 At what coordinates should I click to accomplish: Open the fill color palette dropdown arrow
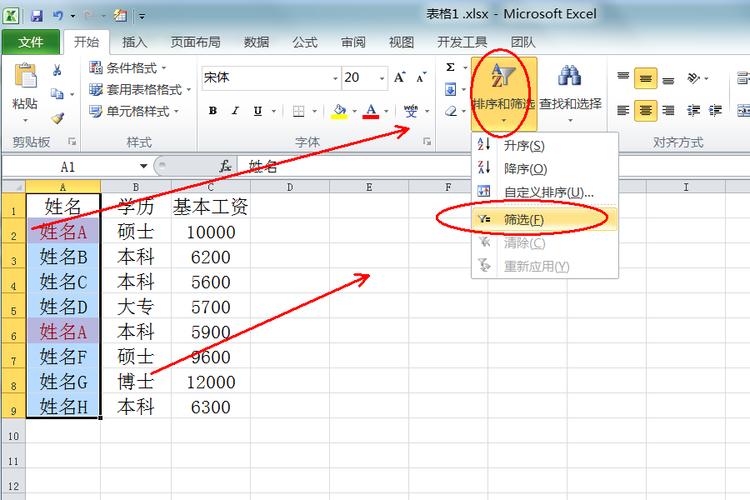[x=354, y=111]
